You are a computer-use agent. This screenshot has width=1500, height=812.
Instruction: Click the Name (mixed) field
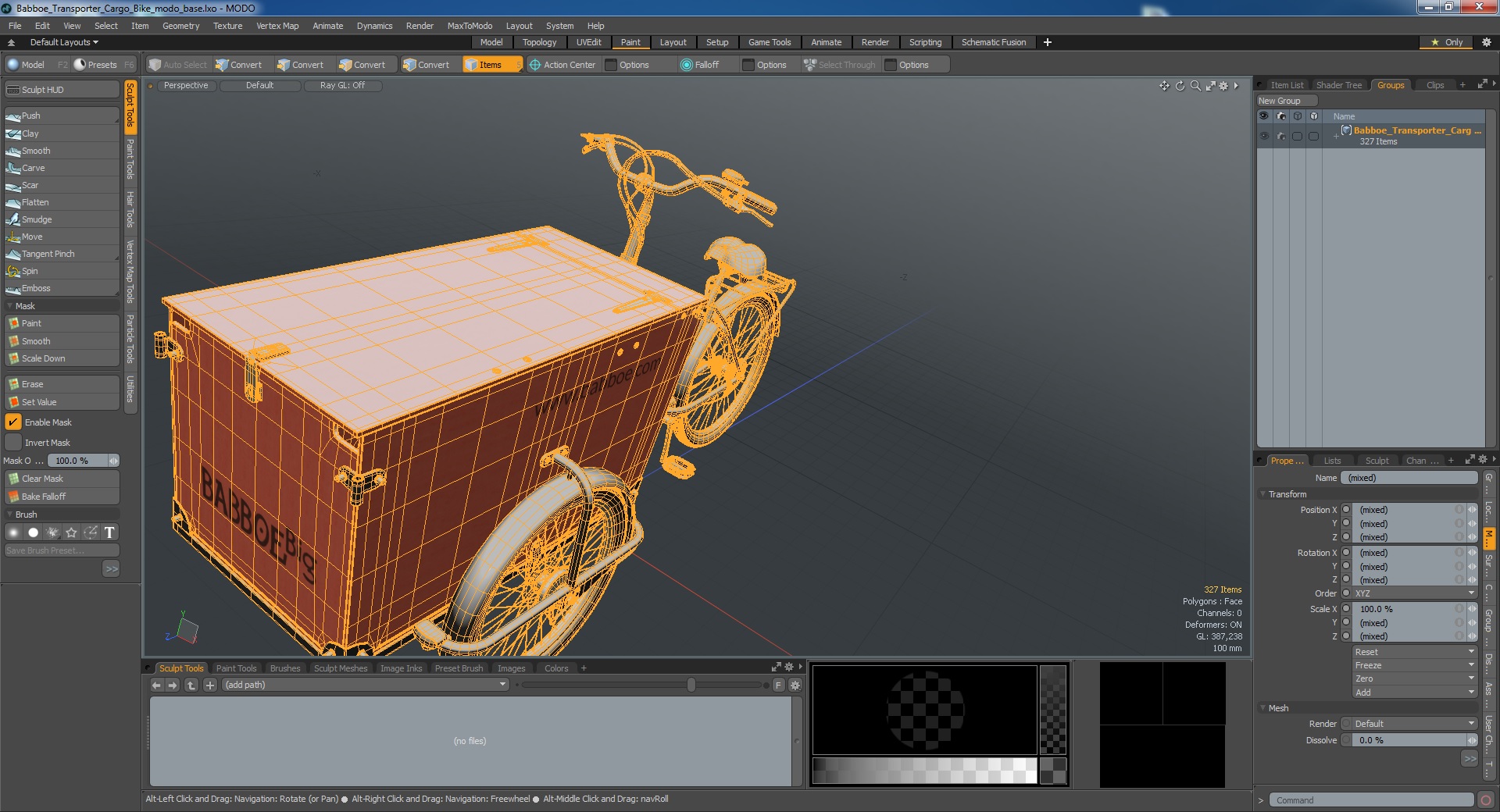pos(1409,478)
